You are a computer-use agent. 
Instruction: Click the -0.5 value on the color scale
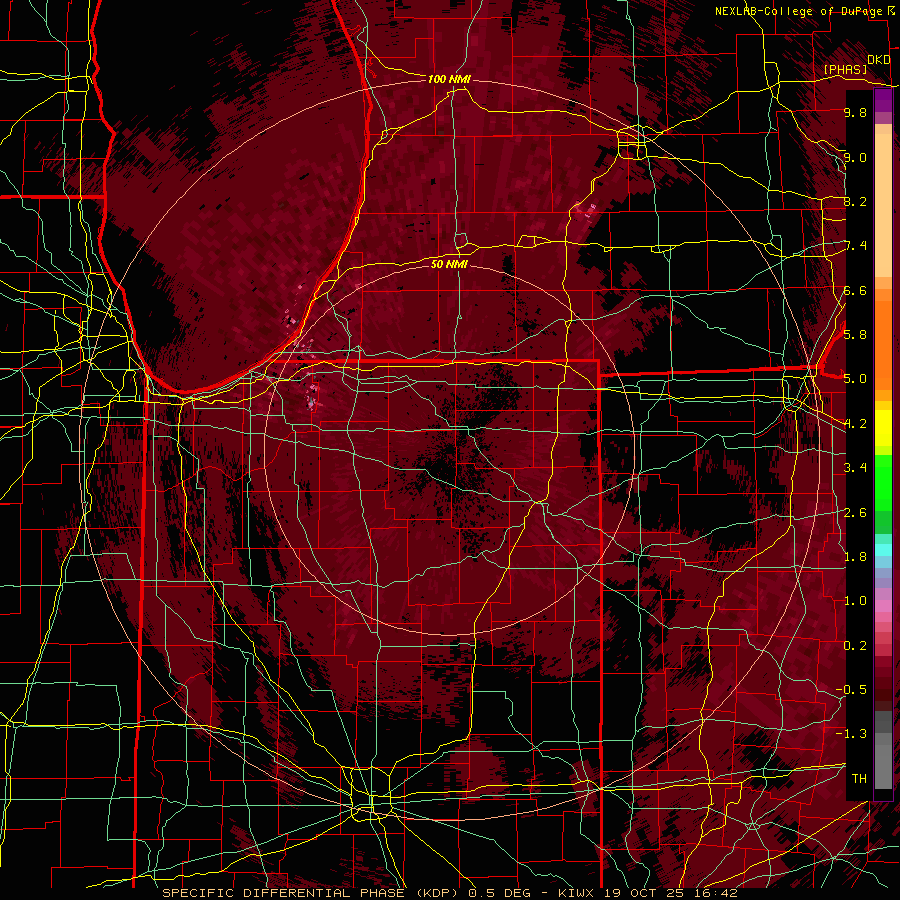point(851,689)
